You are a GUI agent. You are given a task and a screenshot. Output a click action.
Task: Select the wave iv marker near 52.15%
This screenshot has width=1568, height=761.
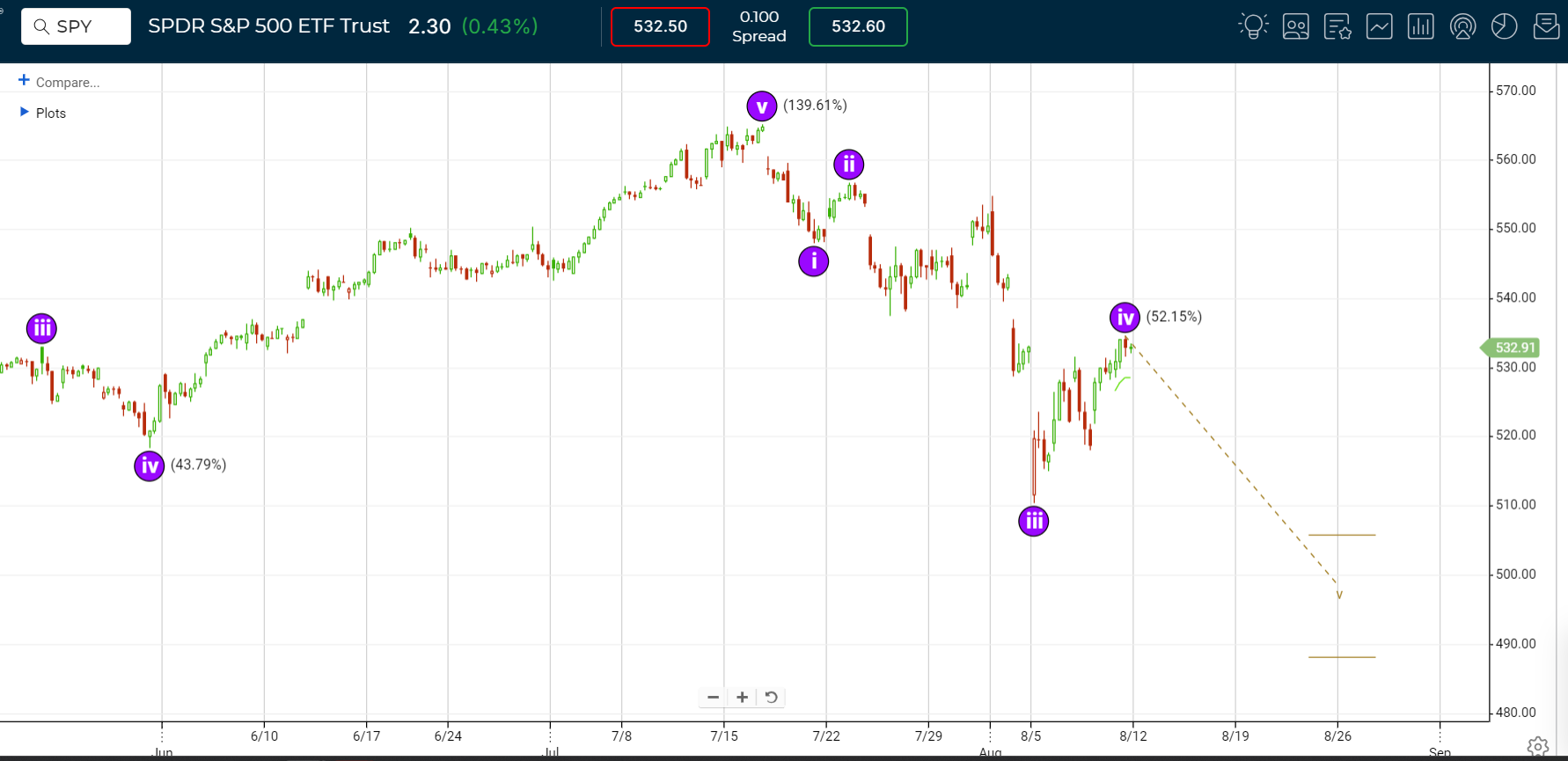tap(1125, 318)
